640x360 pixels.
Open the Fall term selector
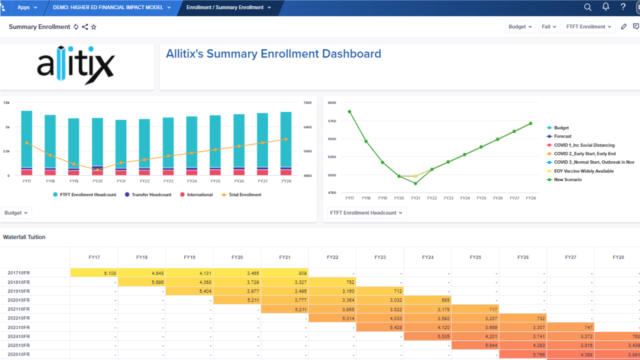pyautogui.click(x=549, y=27)
